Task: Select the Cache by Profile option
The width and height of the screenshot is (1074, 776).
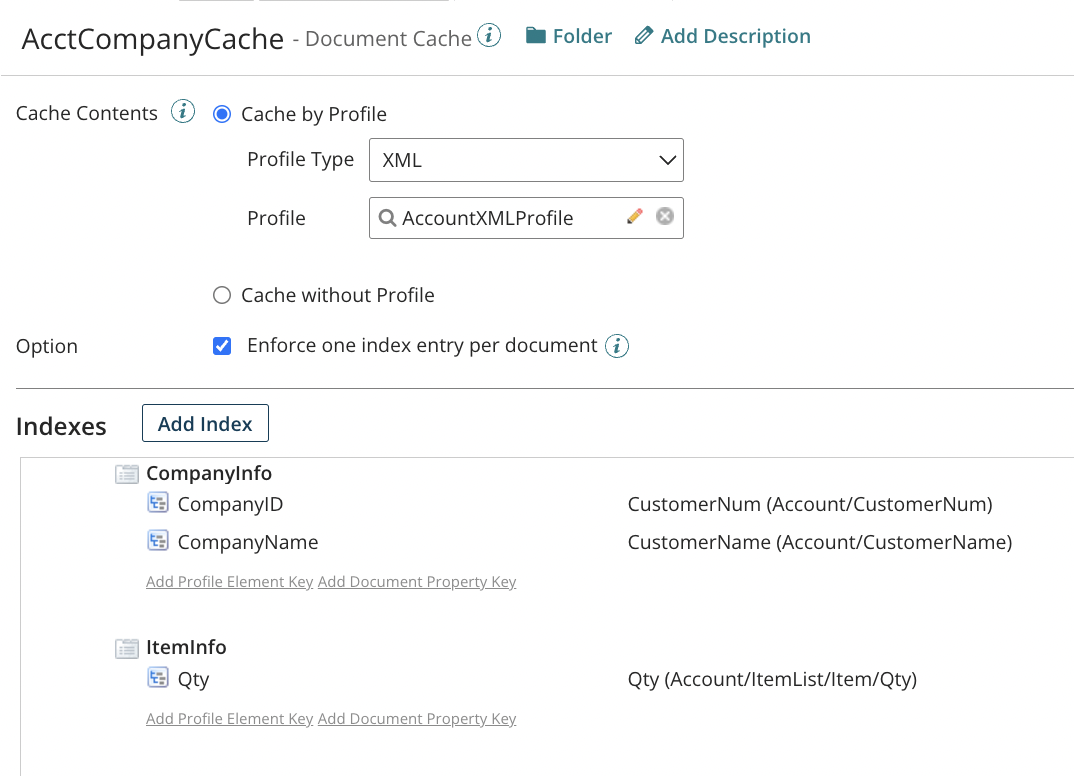Action: [221, 114]
